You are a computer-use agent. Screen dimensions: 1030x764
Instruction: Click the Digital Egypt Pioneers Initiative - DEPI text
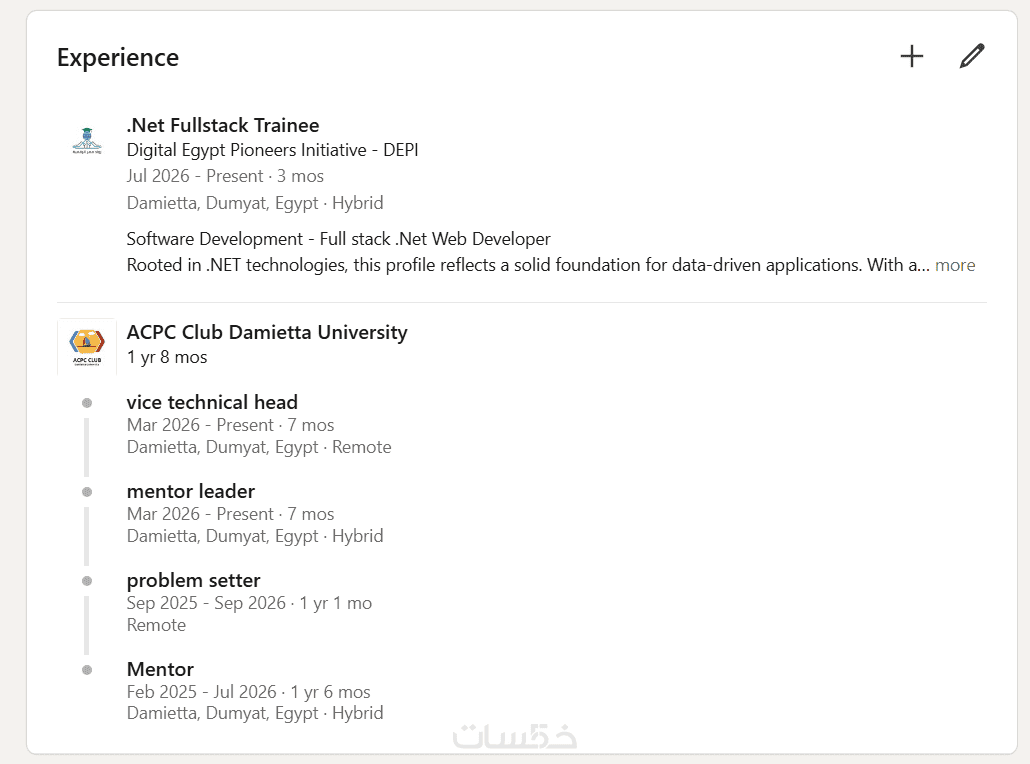tap(272, 150)
